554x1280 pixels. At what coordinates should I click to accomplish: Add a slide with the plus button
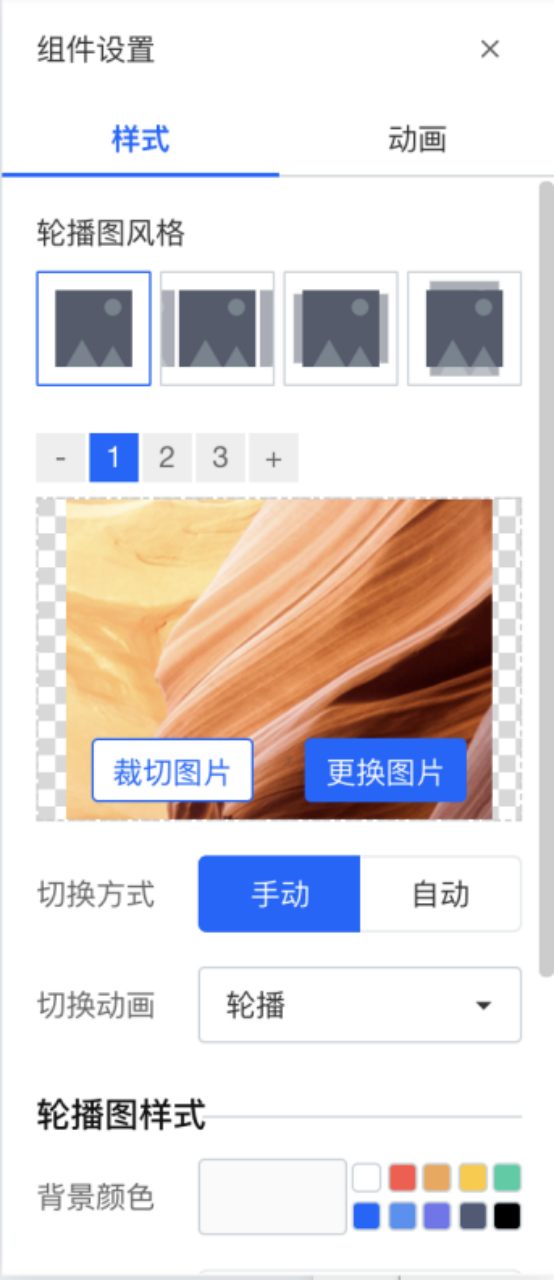click(x=273, y=458)
